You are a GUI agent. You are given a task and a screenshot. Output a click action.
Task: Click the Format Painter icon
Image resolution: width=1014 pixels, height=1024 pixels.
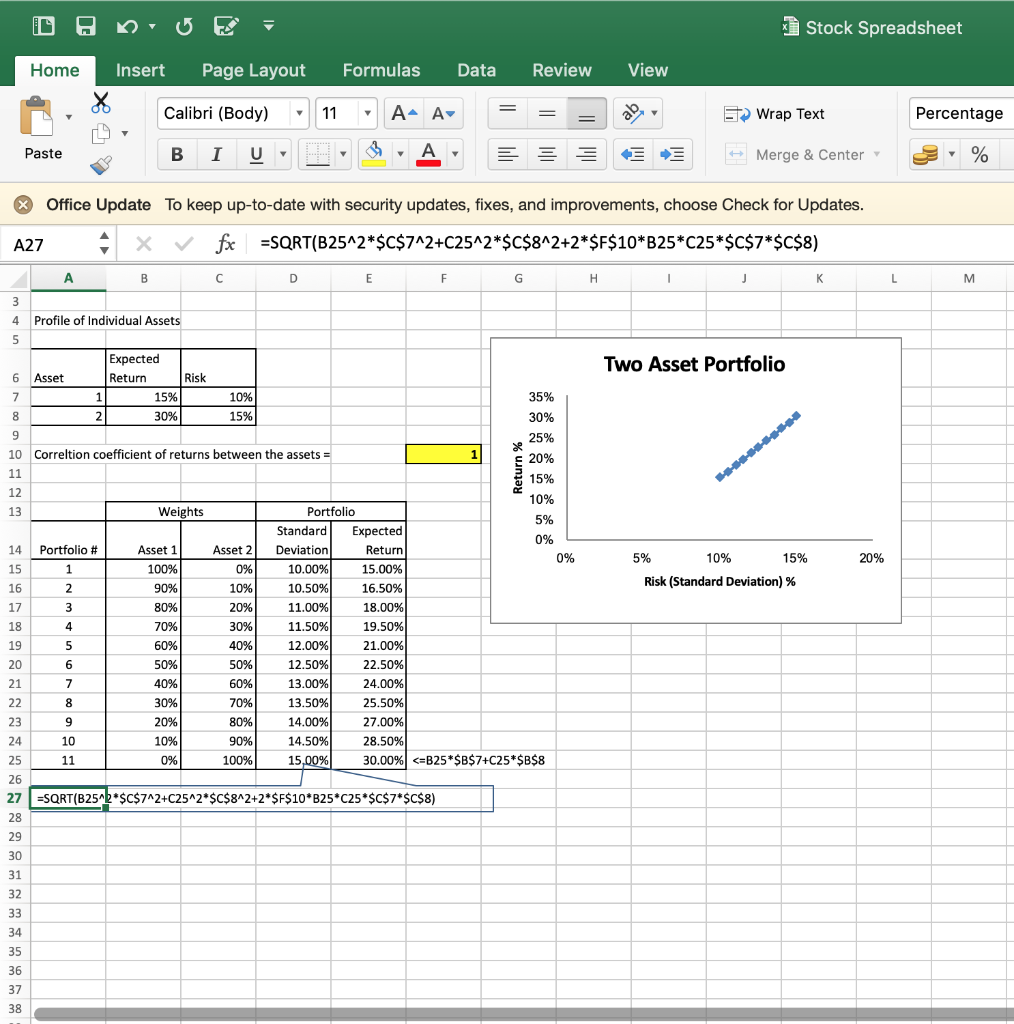99,166
